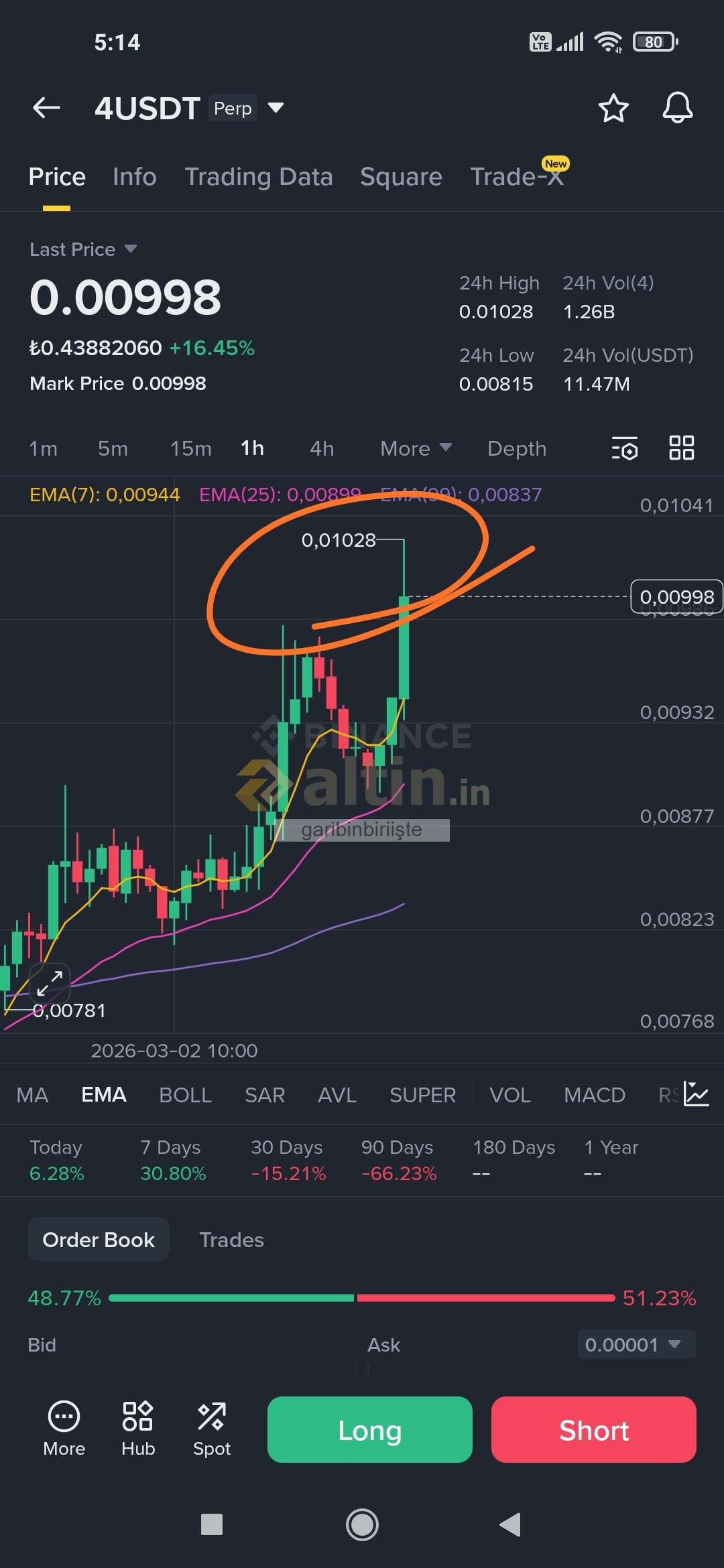Open the Spot trading icon
724x1568 pixels.
212,1429
